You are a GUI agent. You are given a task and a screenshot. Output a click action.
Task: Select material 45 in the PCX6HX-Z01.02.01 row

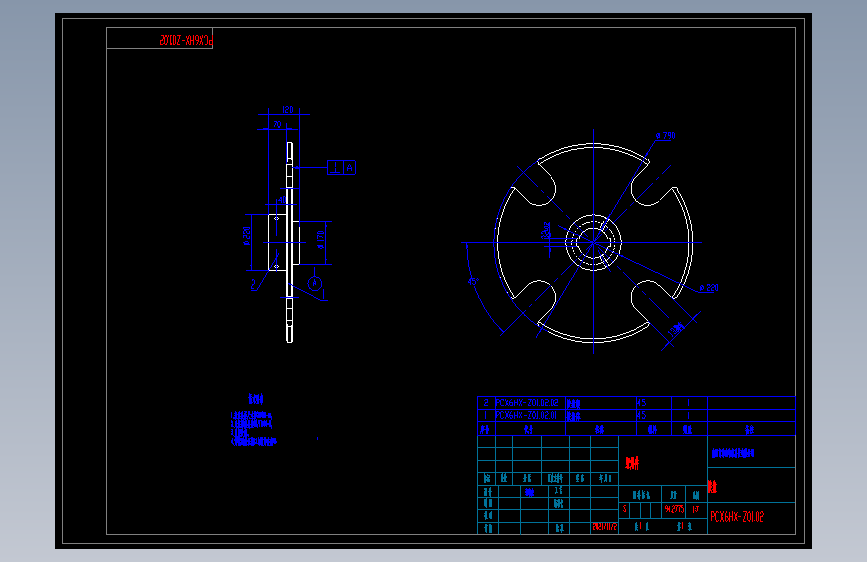tap(641, 415)
